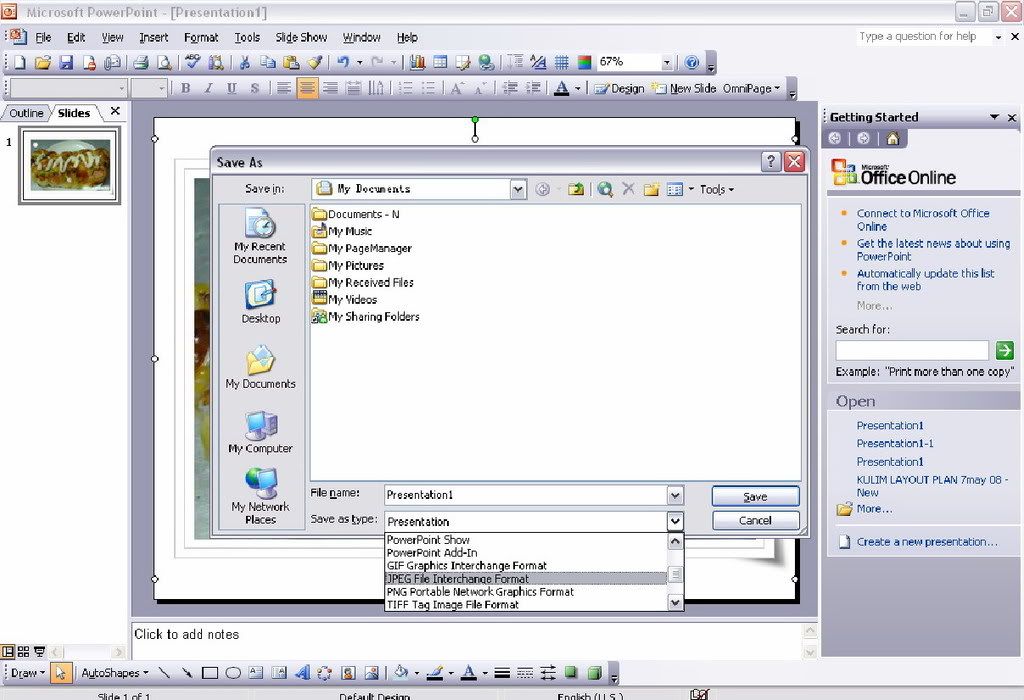1024x700 pixels.
Task: Toggle Center alignment button
Action: tap(307, 88)
